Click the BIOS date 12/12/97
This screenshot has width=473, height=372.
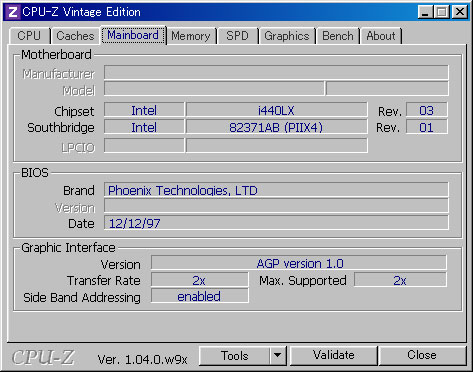click(276, 223)
